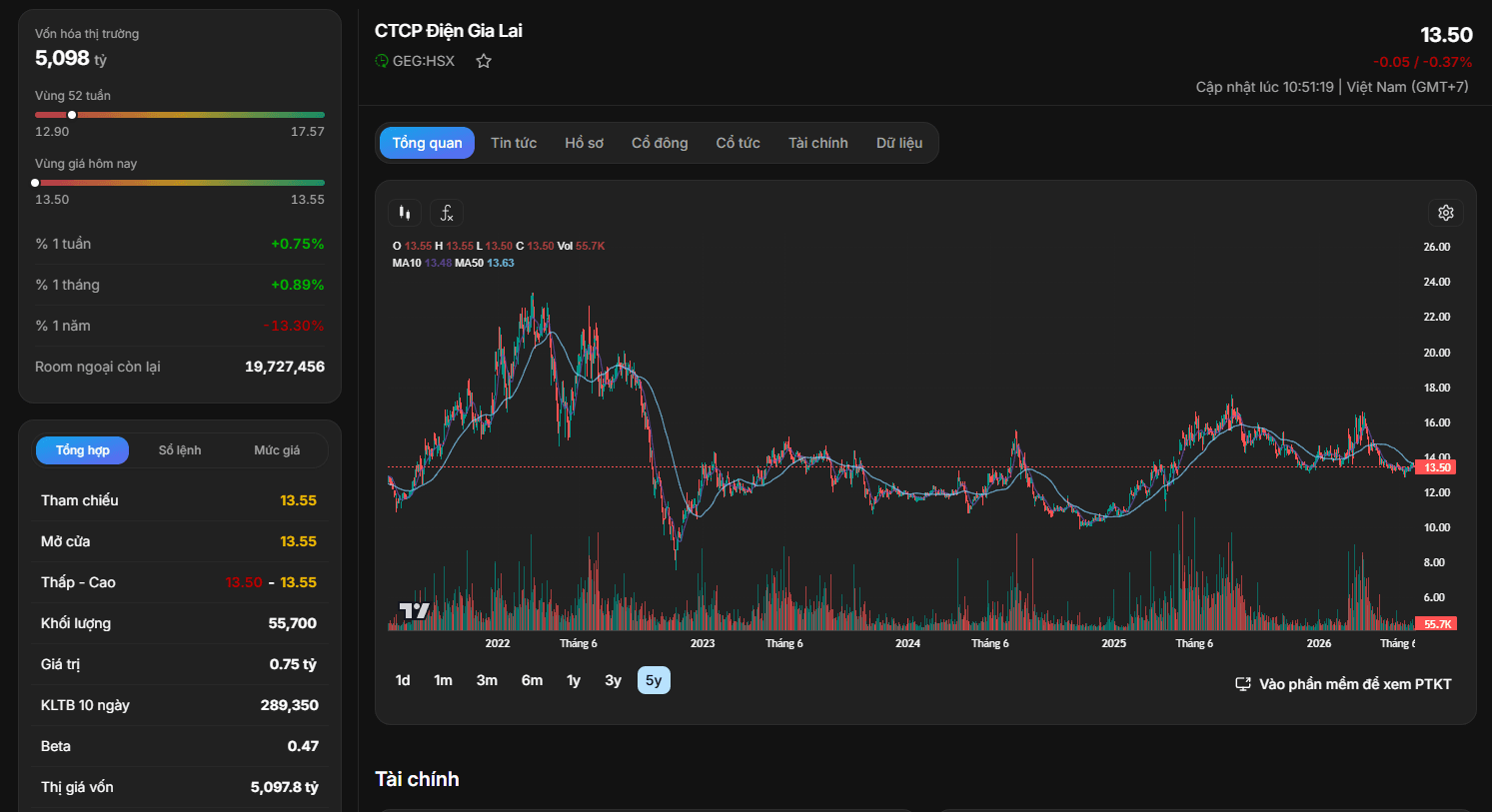This screenshot has width=1492, height=812.
Task: Choose the 3m chart range
Action: (x=487, y=680)
